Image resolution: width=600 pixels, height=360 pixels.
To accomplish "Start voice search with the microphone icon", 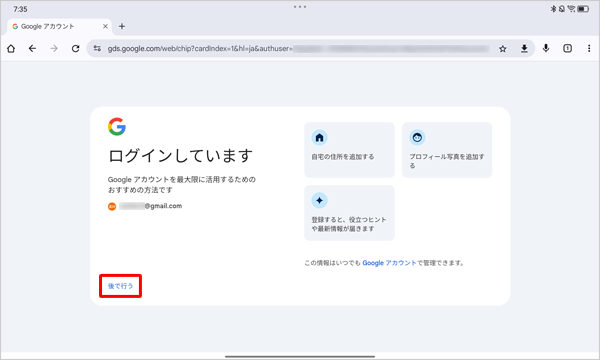I will coord(546,49).
